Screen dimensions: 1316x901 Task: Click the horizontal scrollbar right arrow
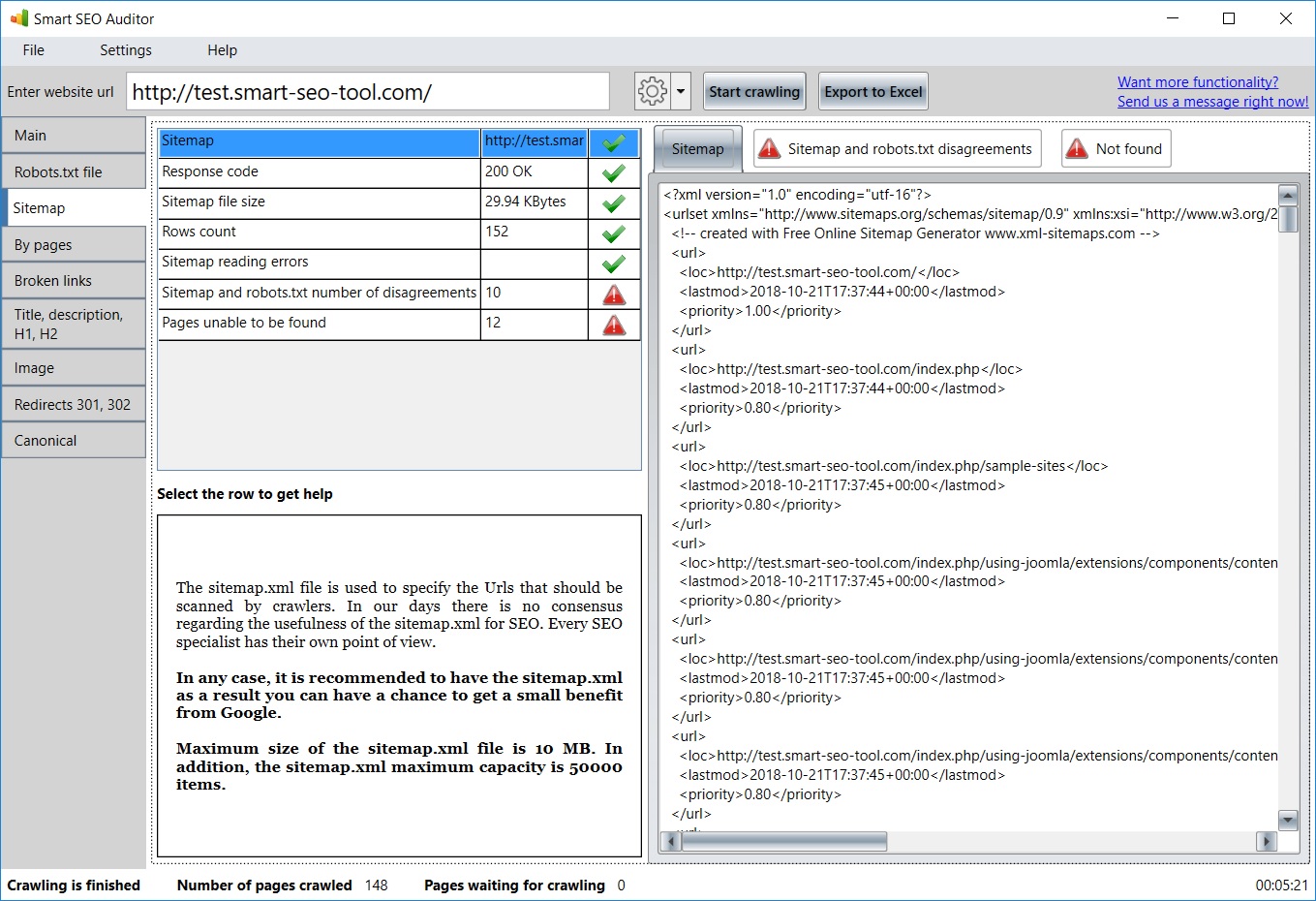[x=1267, y=842]
